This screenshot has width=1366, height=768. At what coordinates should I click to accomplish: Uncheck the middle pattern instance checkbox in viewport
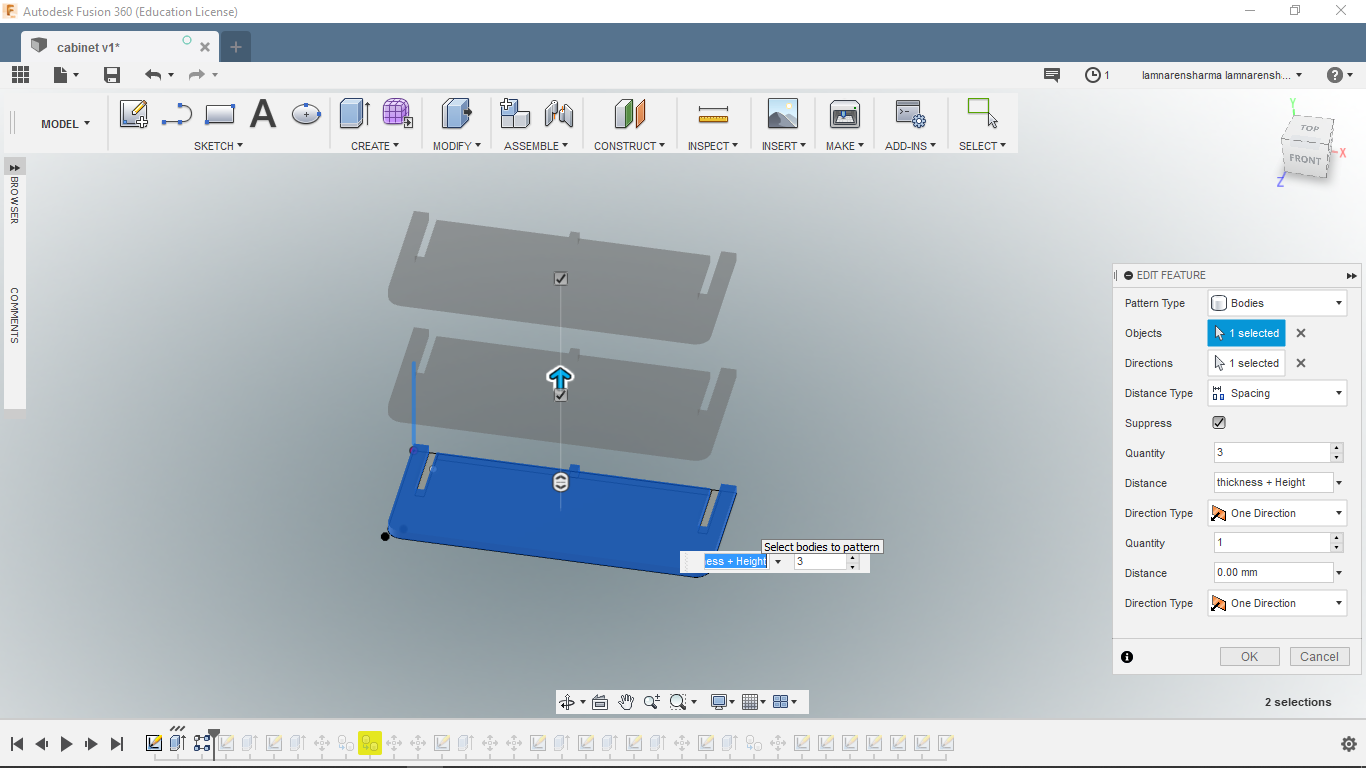pos(561,396)
